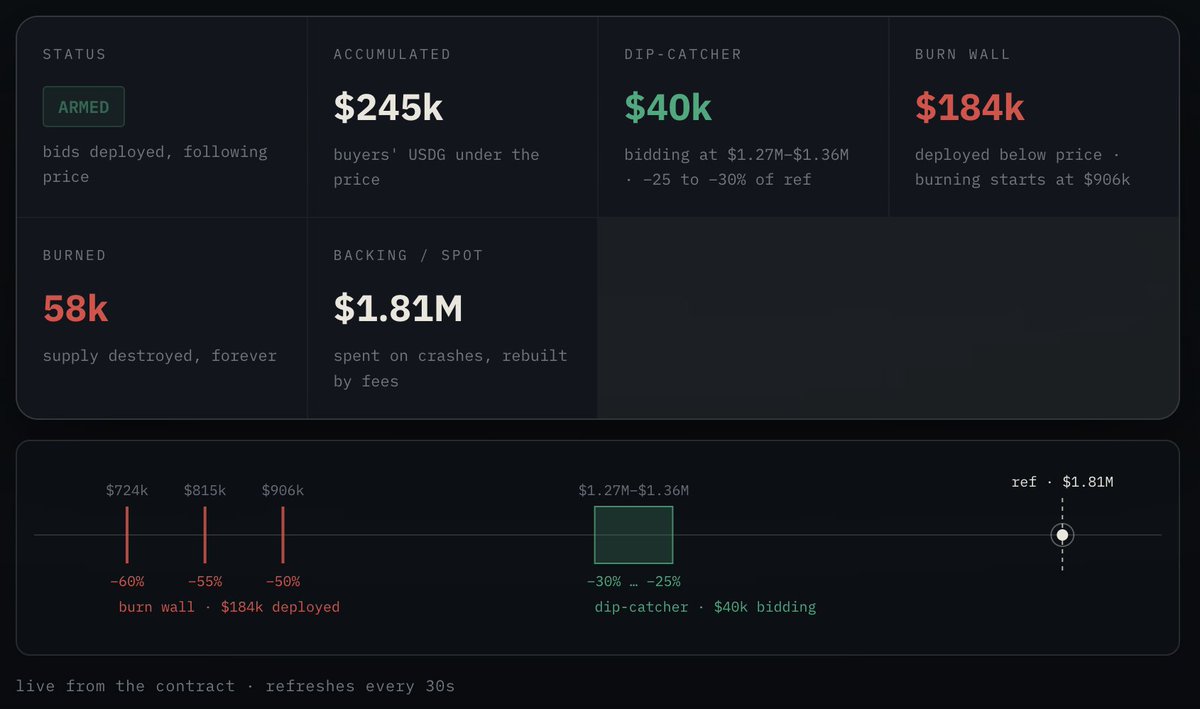Click the 'supply destroyed, forever' text
1200x709 pixels.
159,355
